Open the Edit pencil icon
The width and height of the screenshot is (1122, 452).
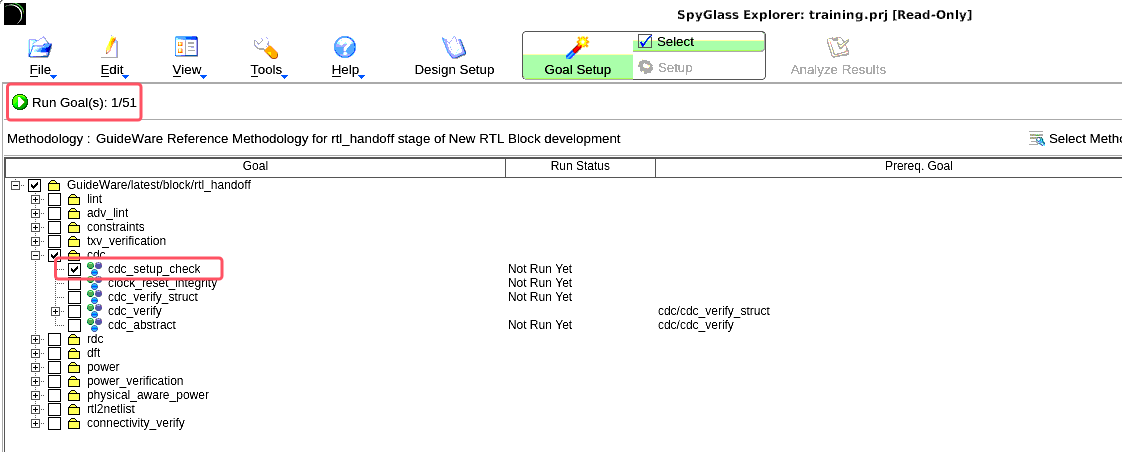[109, 47]
